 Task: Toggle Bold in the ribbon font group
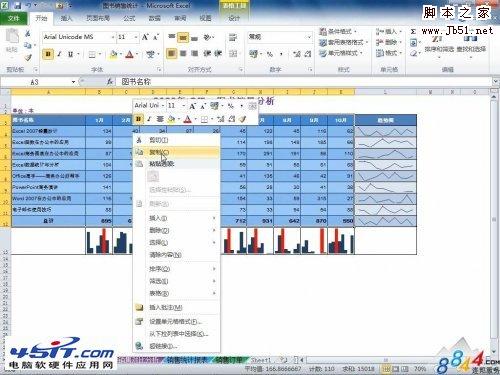click(x=48, y=54)
